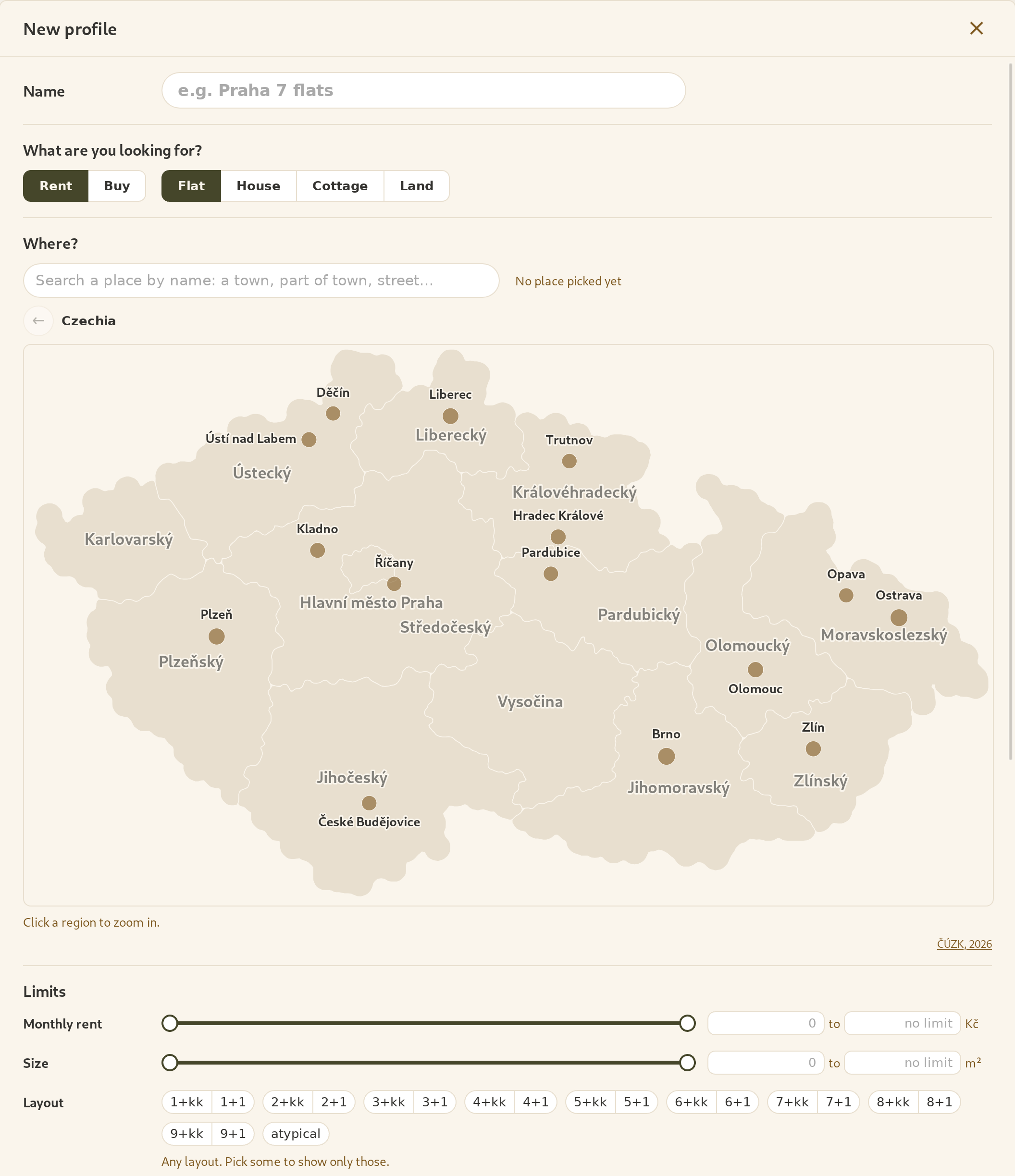Choose House property type
Image resolution: width=1015 pixels, height=1176 pixels.
258,185
